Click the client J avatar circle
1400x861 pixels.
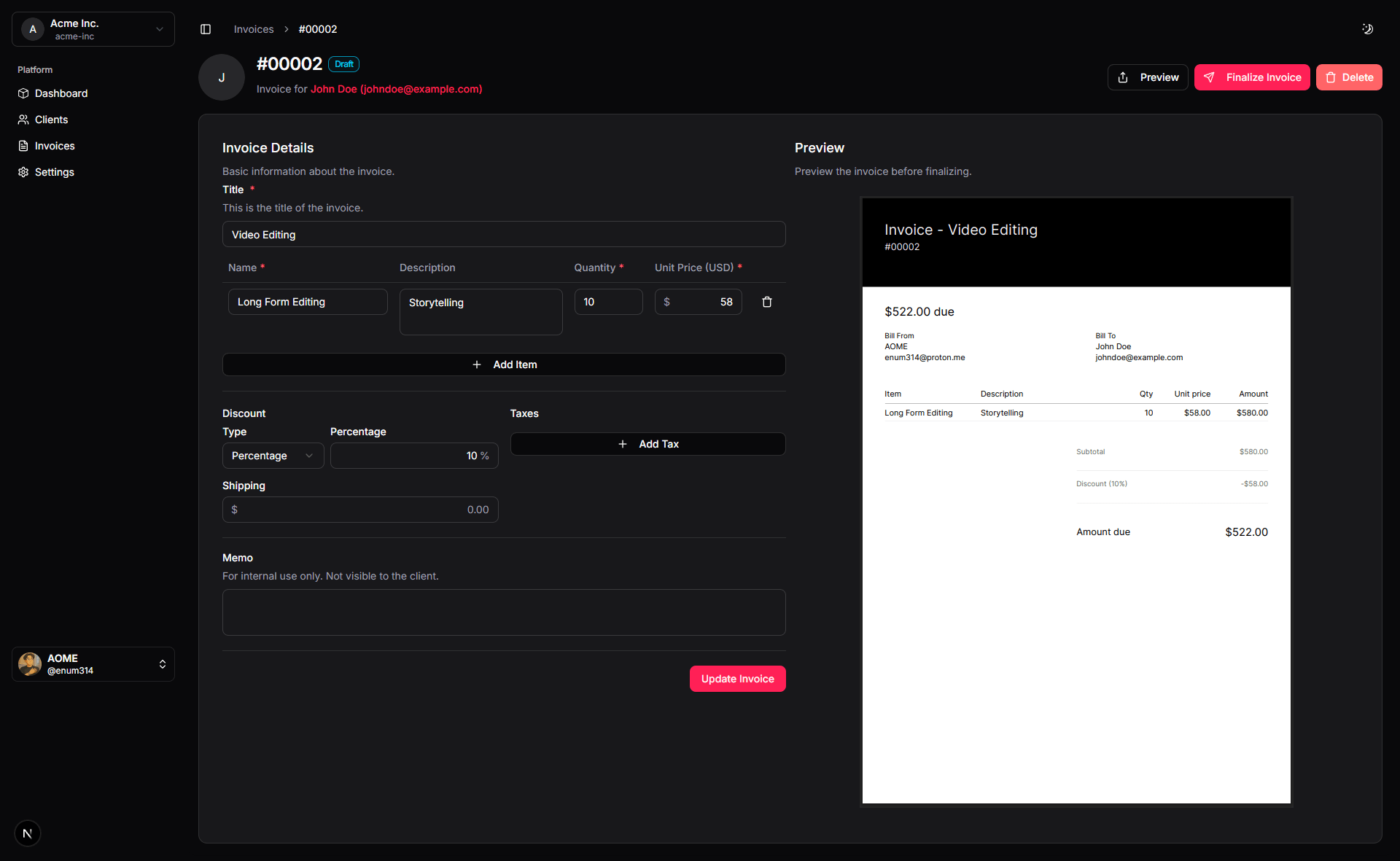pyautogui.click(x=222, y=77)
